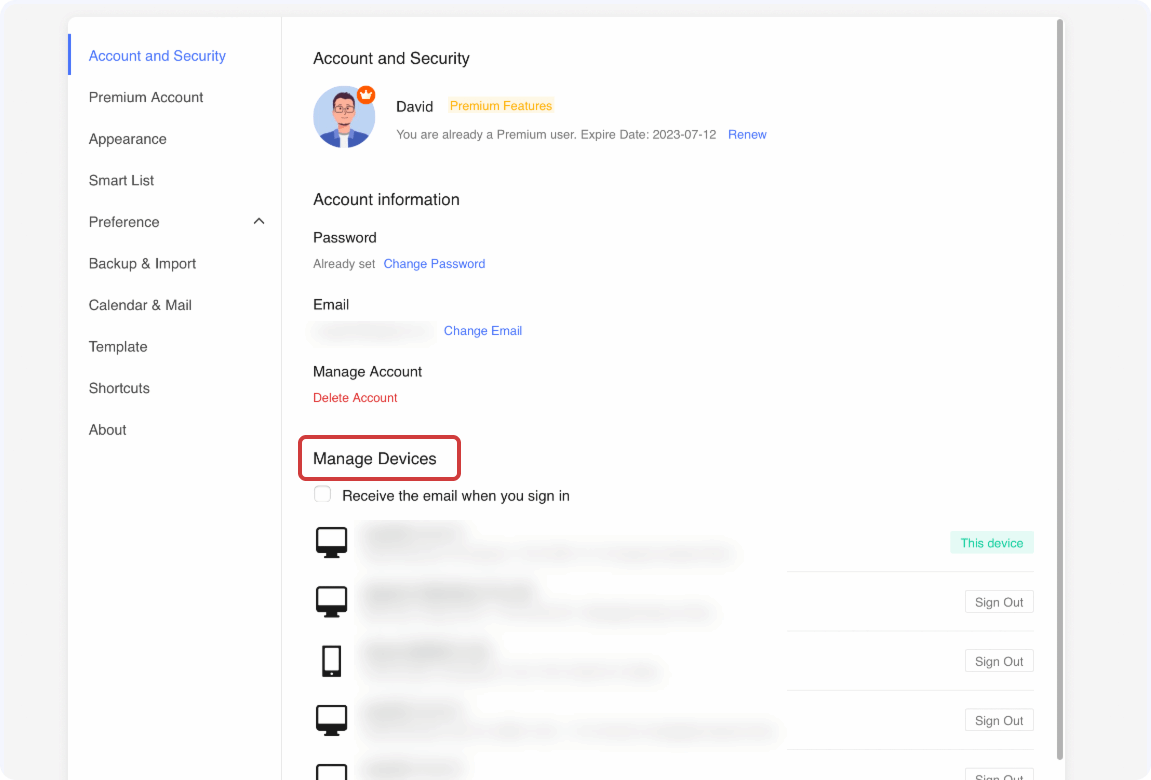
Task: Click the mobile phone device icon
Action: click(331, 661)
